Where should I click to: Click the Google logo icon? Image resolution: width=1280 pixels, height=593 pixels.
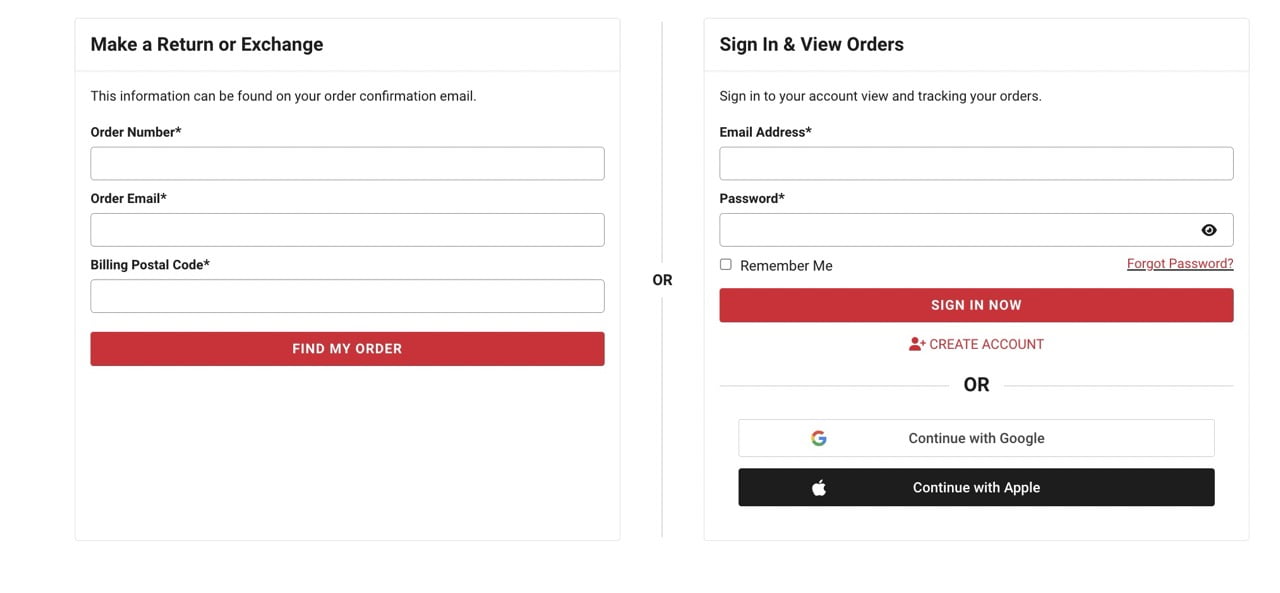click(x=819, y=438)
